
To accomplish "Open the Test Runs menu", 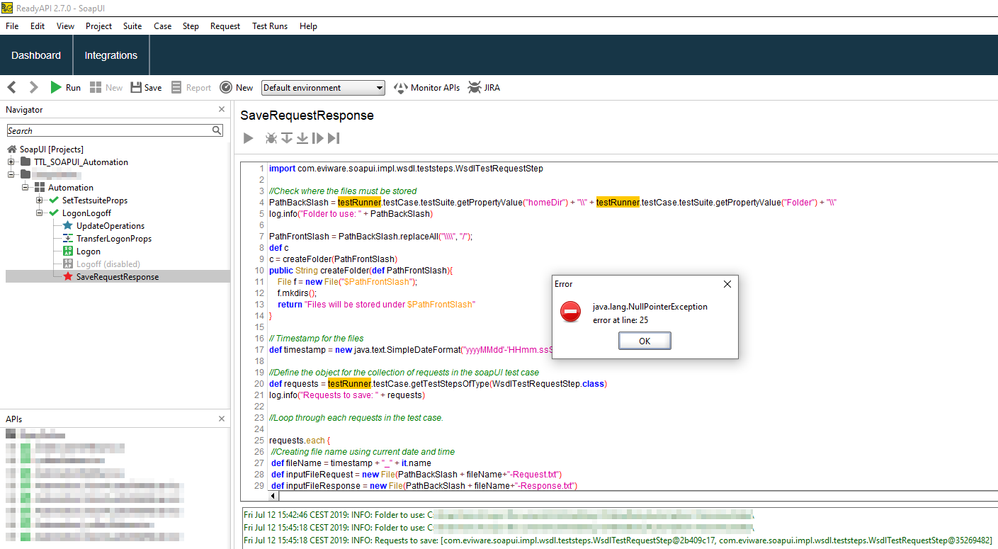I will (271, 26).
